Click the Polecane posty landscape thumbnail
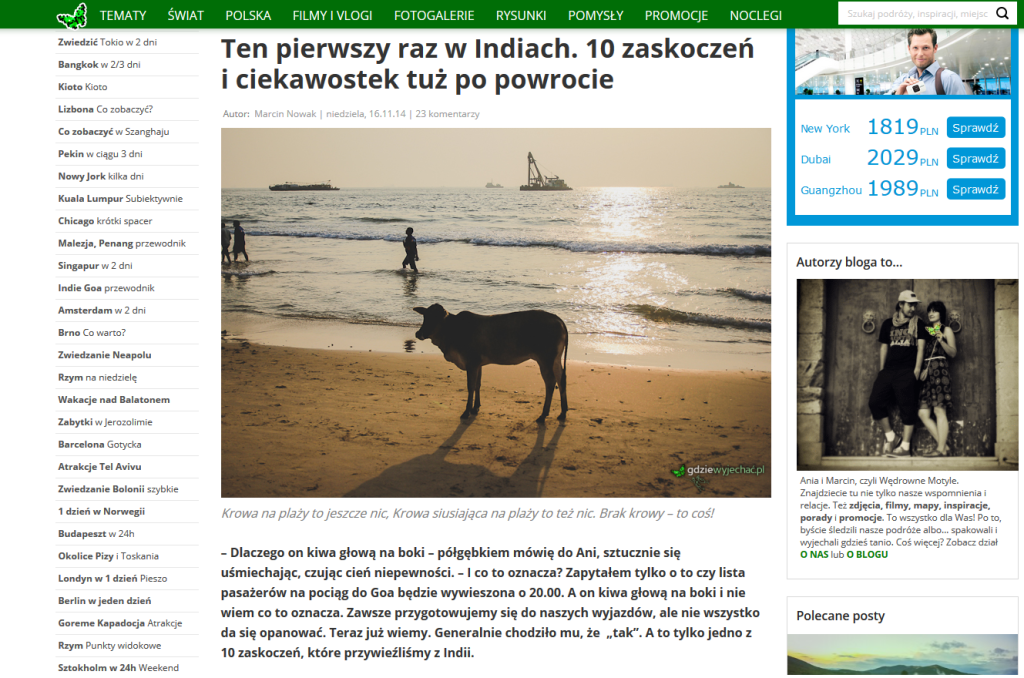Viewport: 1024px width, 678px height. [x=902, y=654]
